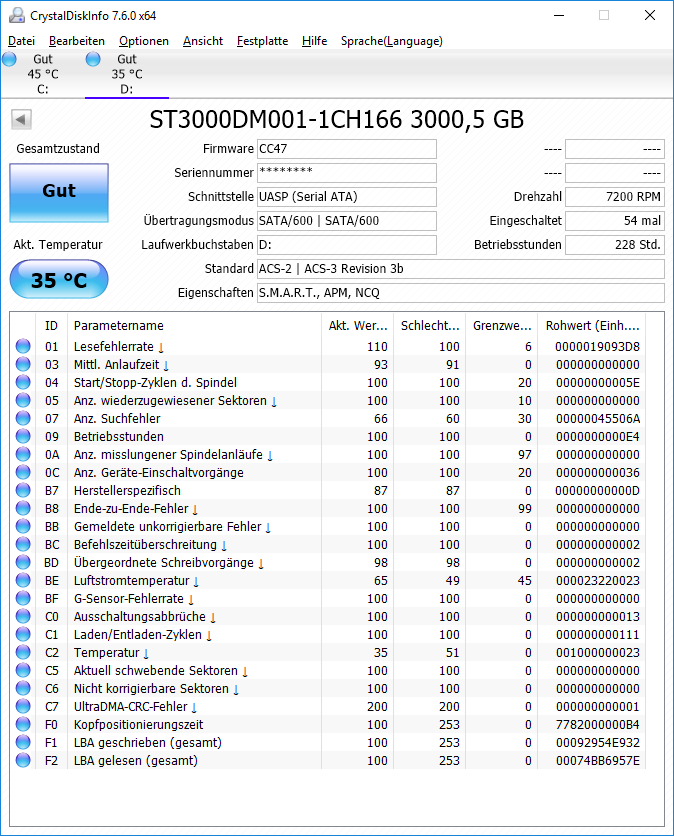Screen dimensions: 674x836
Task: Click the status orb for Nicht korrigierbare Sektoren
Action: pos(23,688)
